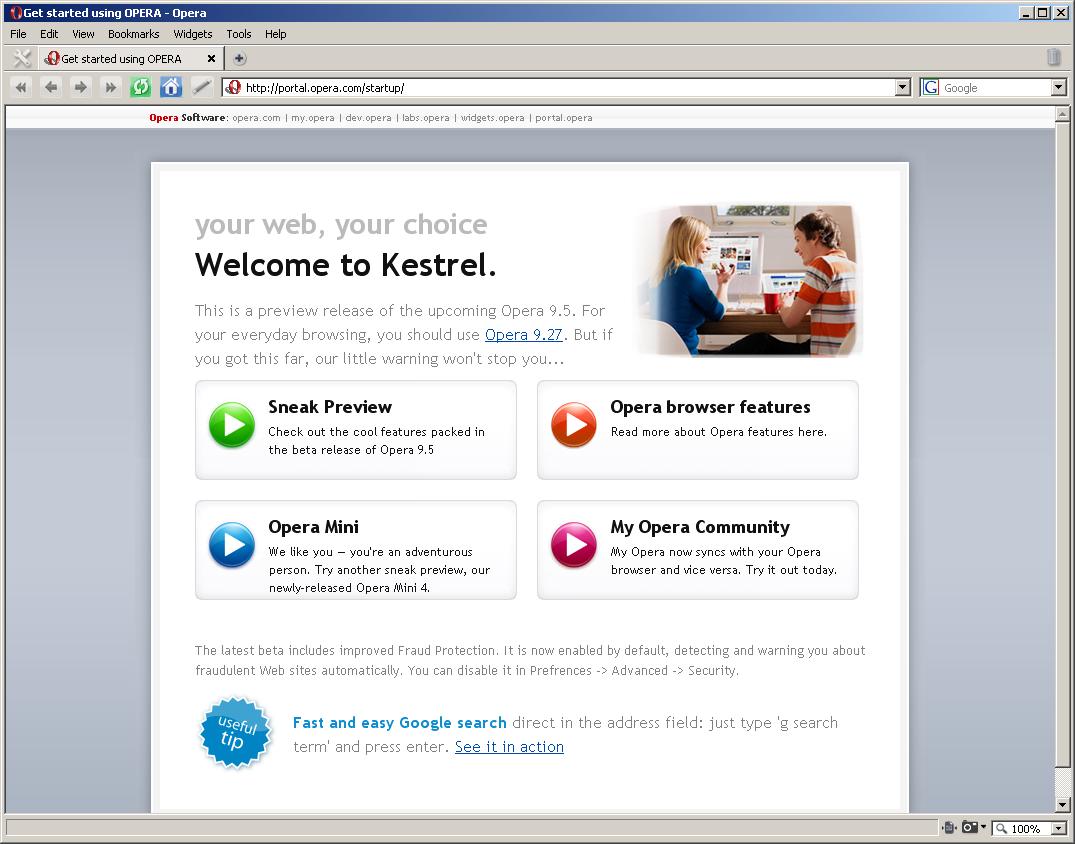Click the scrollbar up arrow

coord(1063,114)
